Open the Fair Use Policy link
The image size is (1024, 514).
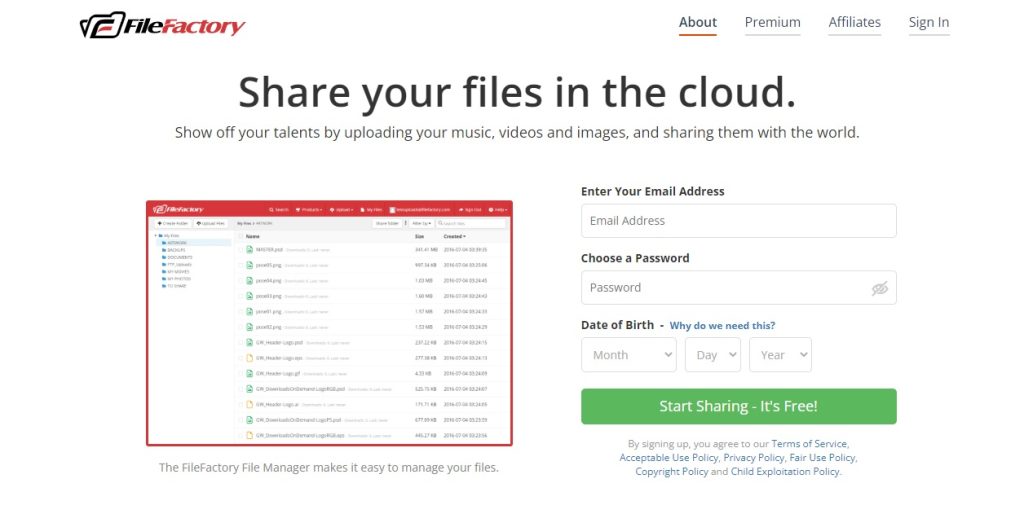[x=822, y=457]
